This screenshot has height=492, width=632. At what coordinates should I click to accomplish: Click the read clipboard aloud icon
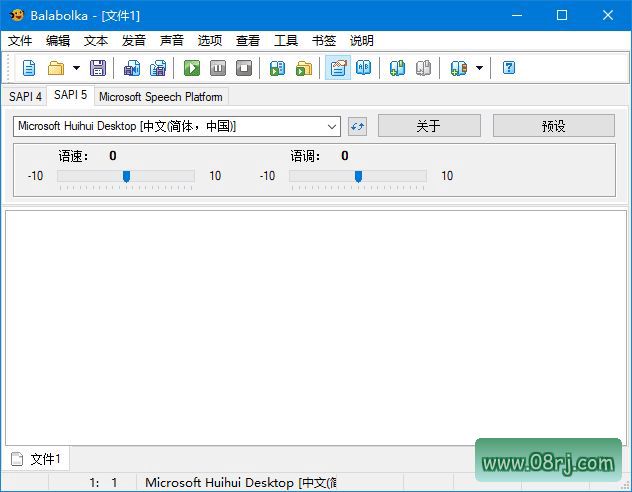[277, 68]
